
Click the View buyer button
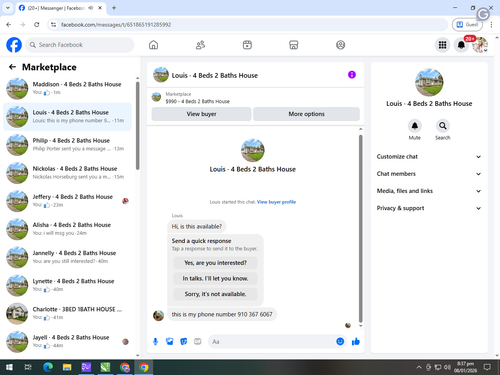coord(201,114)
